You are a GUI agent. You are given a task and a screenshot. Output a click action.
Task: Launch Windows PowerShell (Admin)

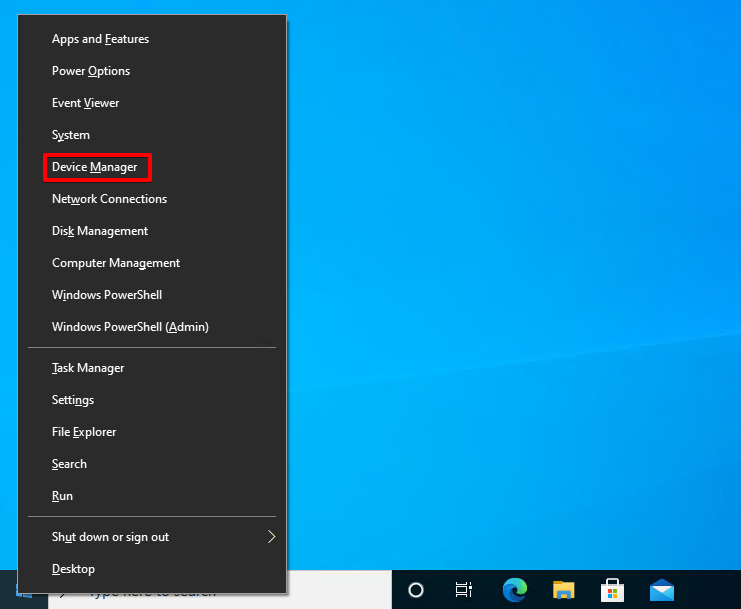coord(130,327)
